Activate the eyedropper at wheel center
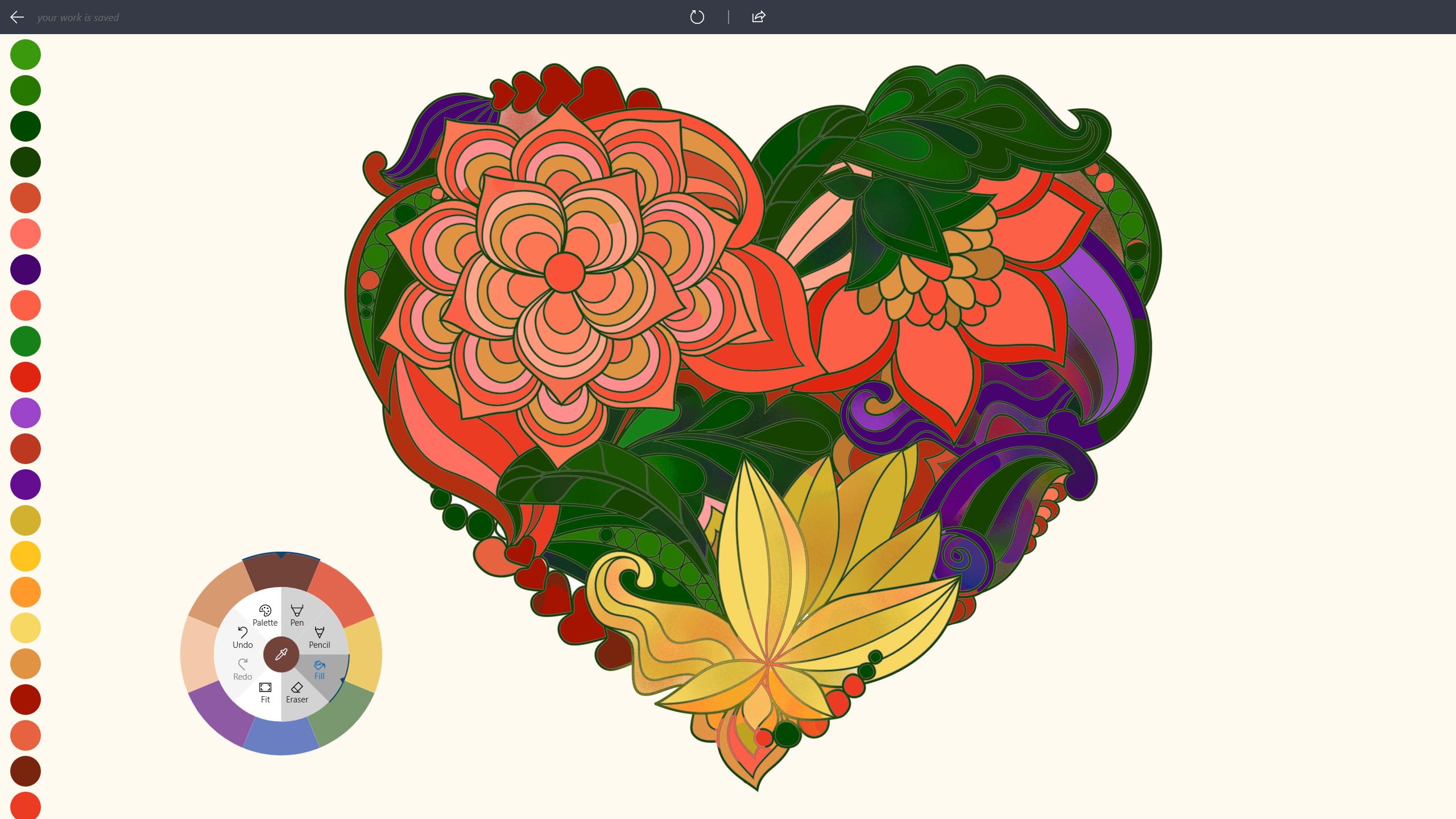This screenshot has width=1456, height=819. click(281, 654)
